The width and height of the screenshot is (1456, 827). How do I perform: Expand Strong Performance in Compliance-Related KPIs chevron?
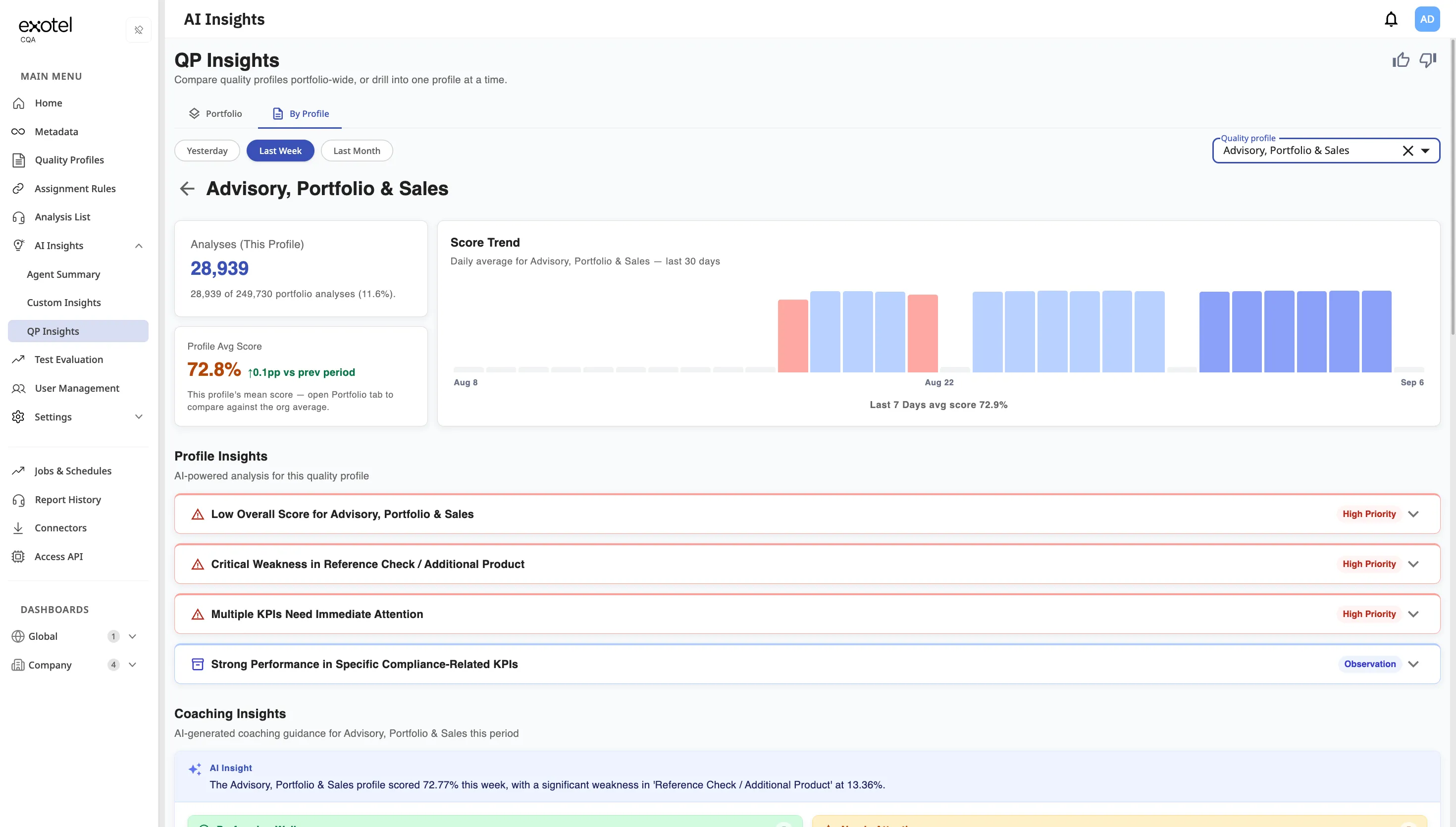1413,664
